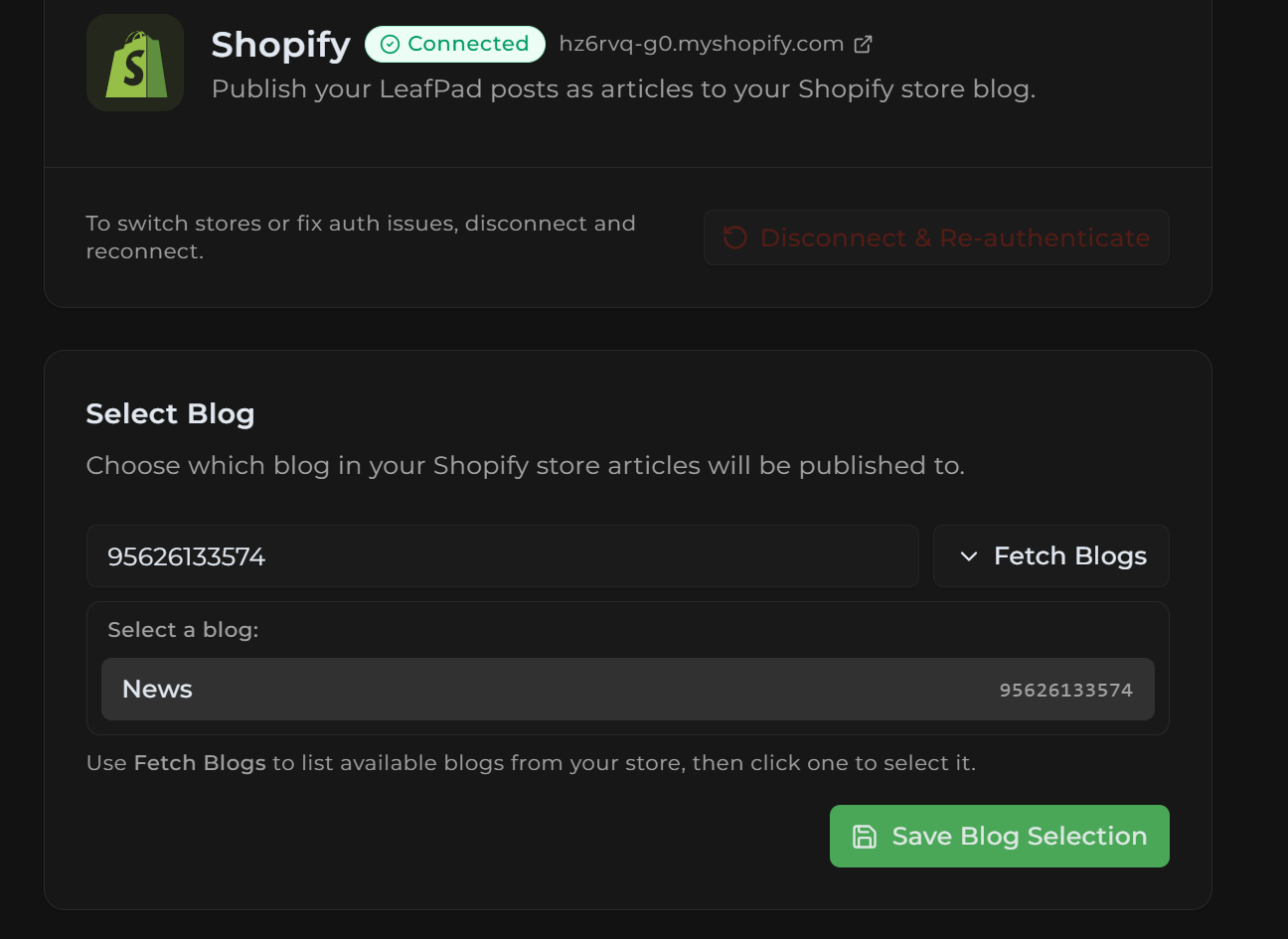This screenshot has width=1288, height=939.
Task: Click the Select Blog heading
Action: 170,413
